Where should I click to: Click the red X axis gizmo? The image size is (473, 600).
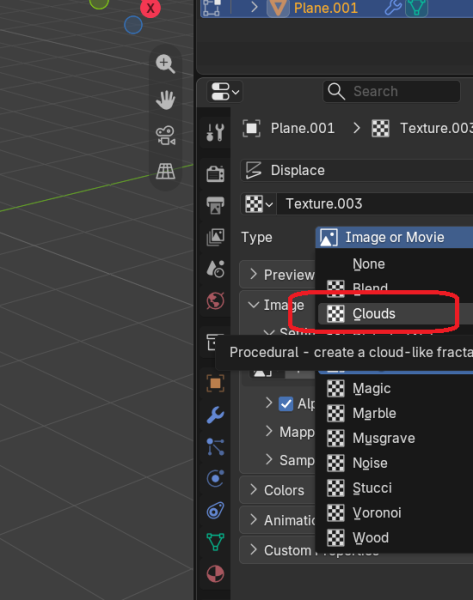point(150,8)
